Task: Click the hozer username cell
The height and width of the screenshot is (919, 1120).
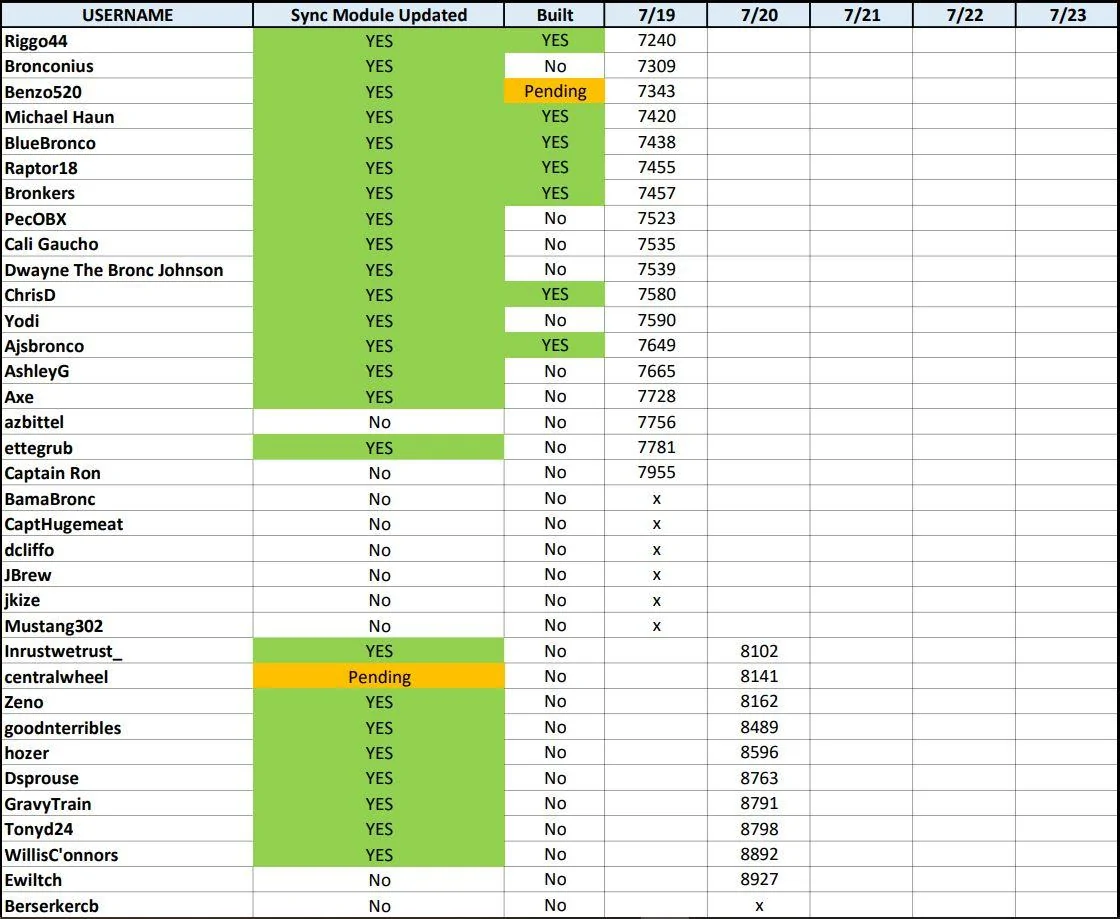Action: point(127,753)
